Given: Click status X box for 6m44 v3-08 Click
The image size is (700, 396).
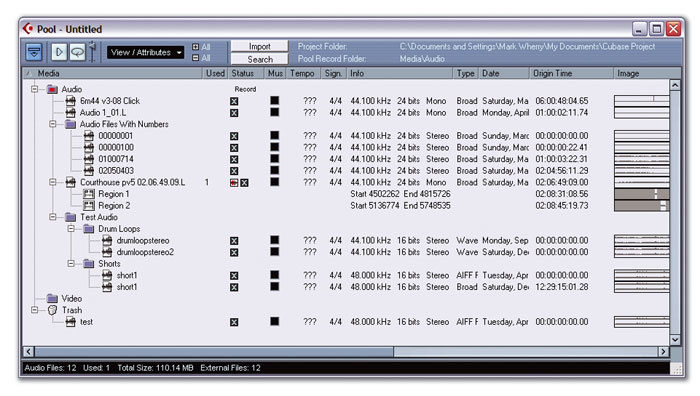Looking at the screenshot, I should [234, 101].
